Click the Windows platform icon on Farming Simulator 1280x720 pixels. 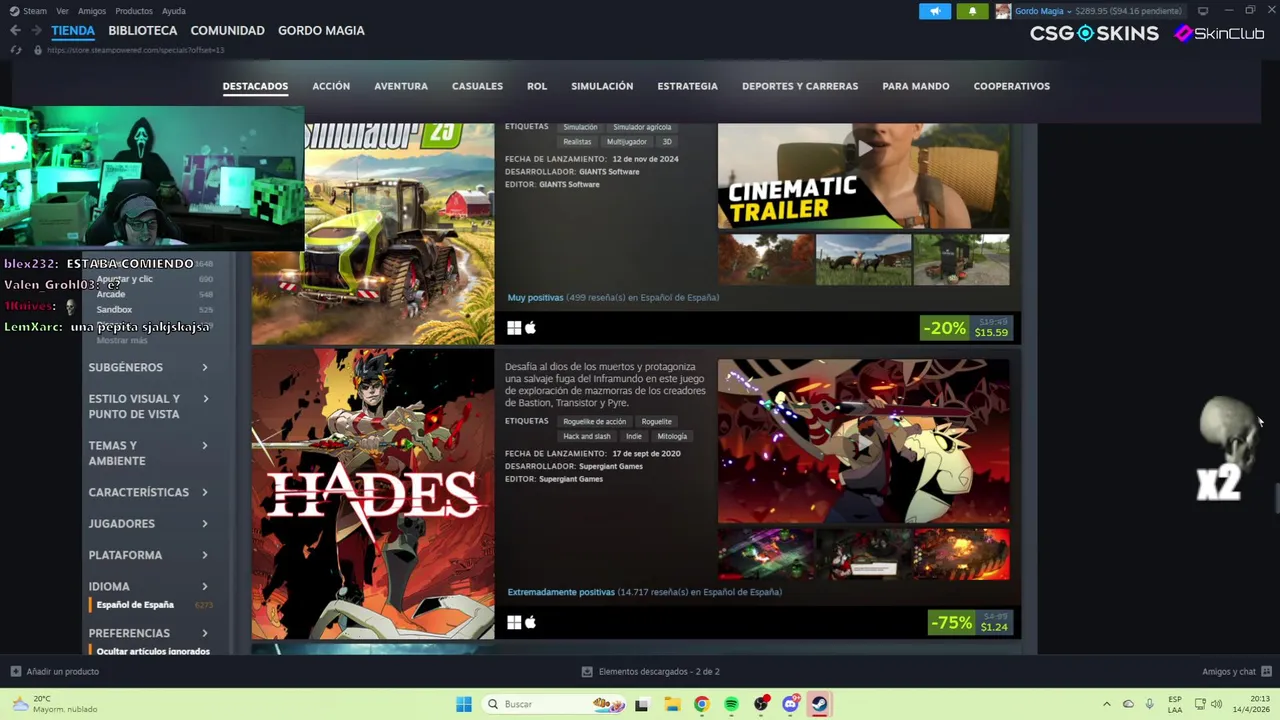coord(514,328)
